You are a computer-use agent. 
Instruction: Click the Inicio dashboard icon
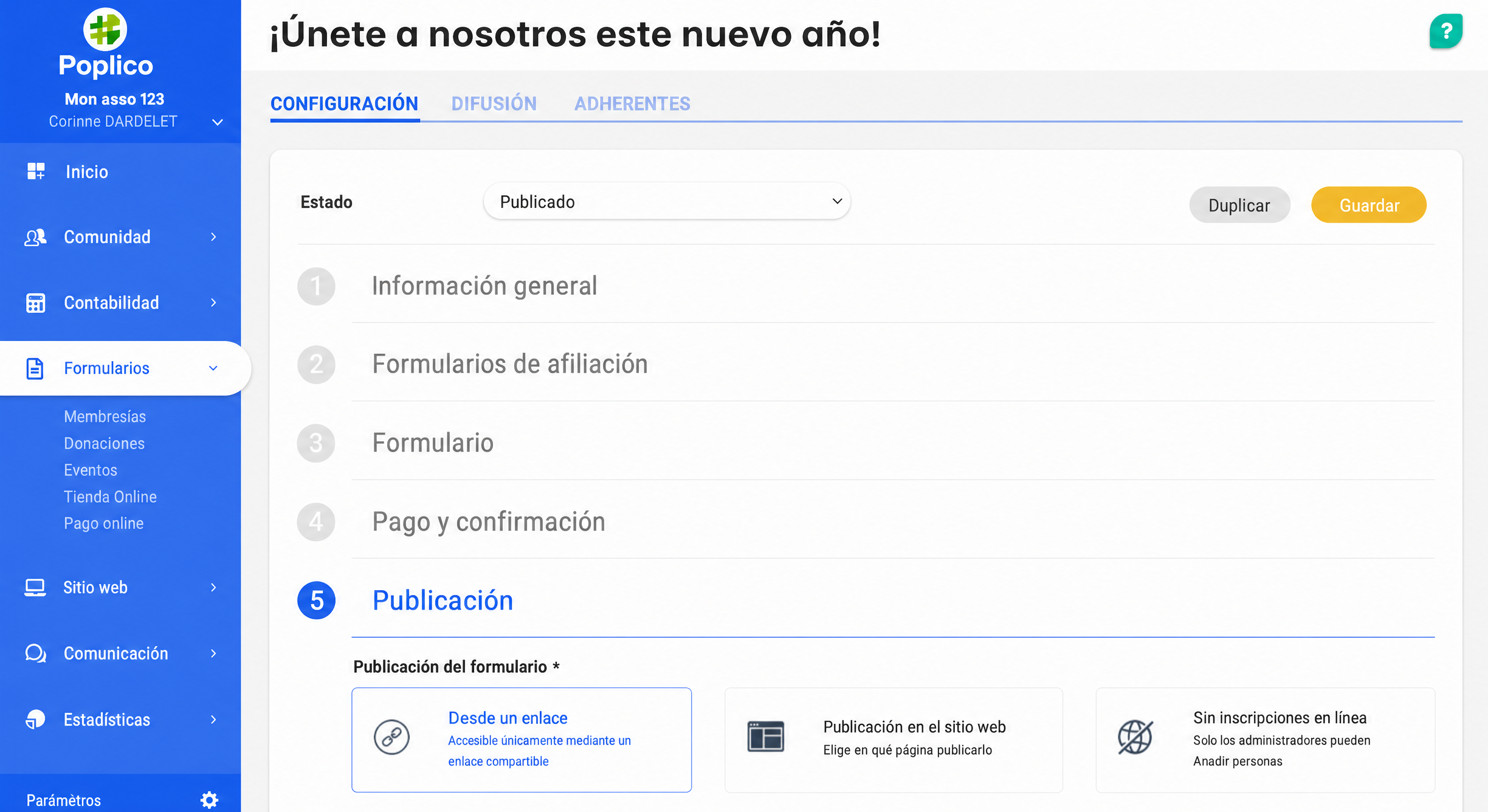(x=36, y=171)
